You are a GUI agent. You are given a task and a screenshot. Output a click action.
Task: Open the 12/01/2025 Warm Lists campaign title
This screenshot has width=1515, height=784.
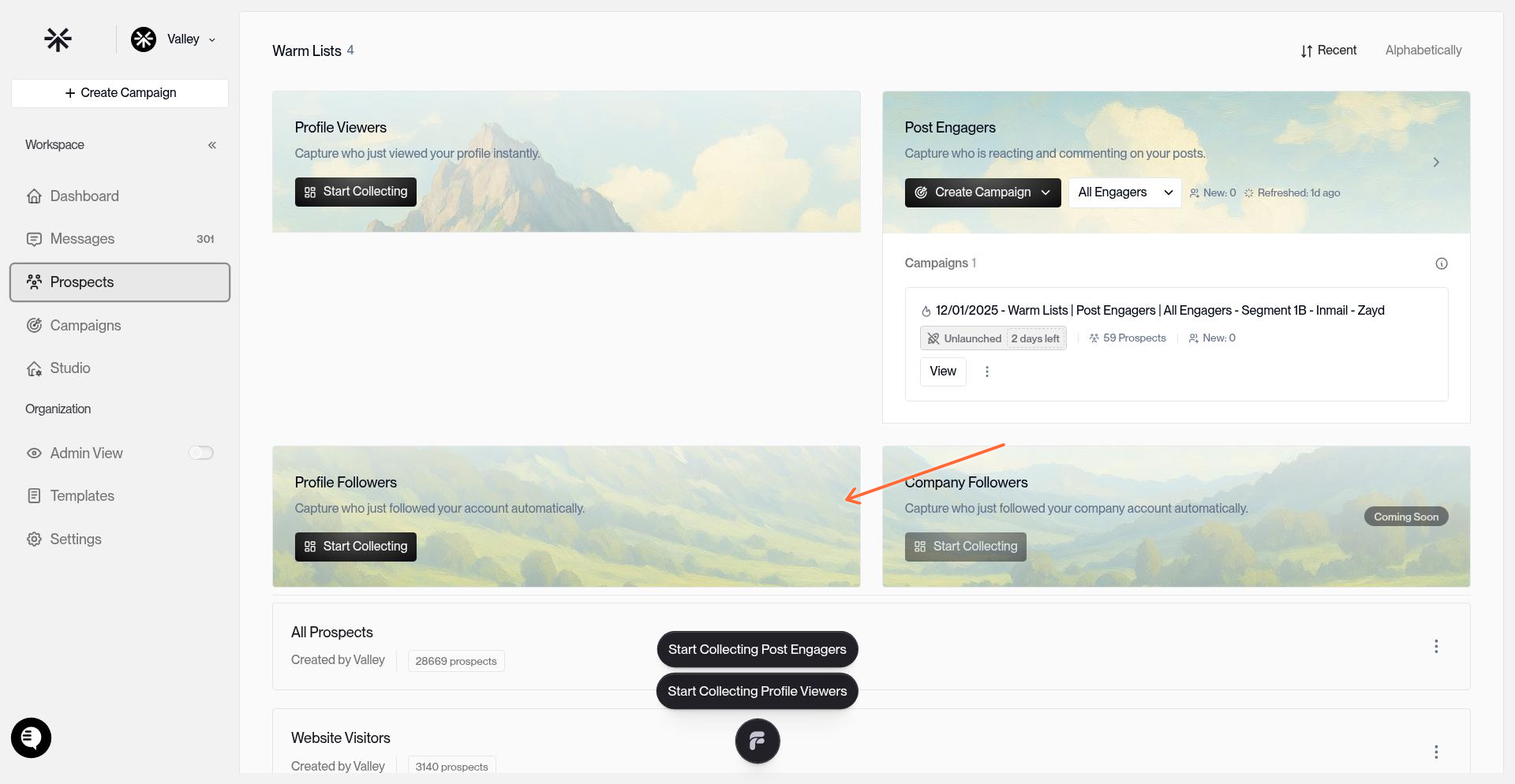[x=1160, y=311]
